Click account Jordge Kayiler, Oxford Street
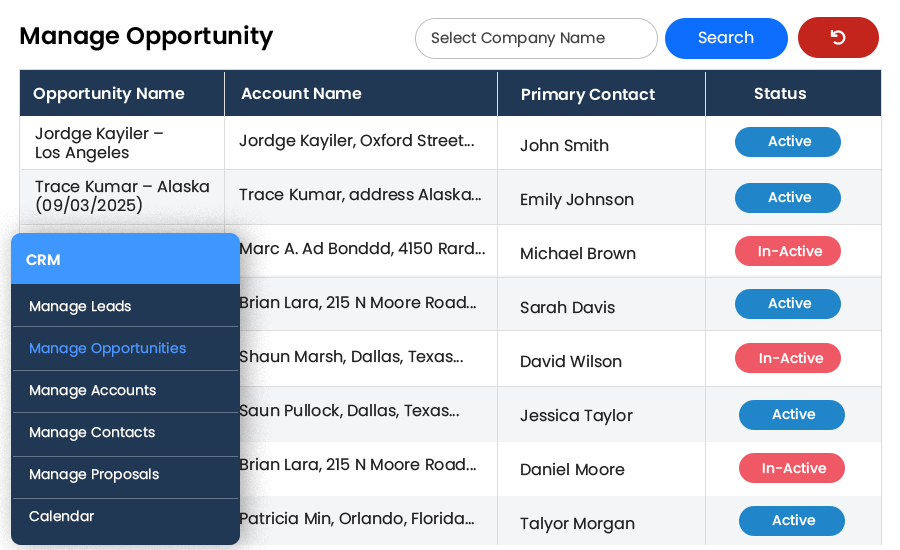900x550 pixels. (357, 141)
